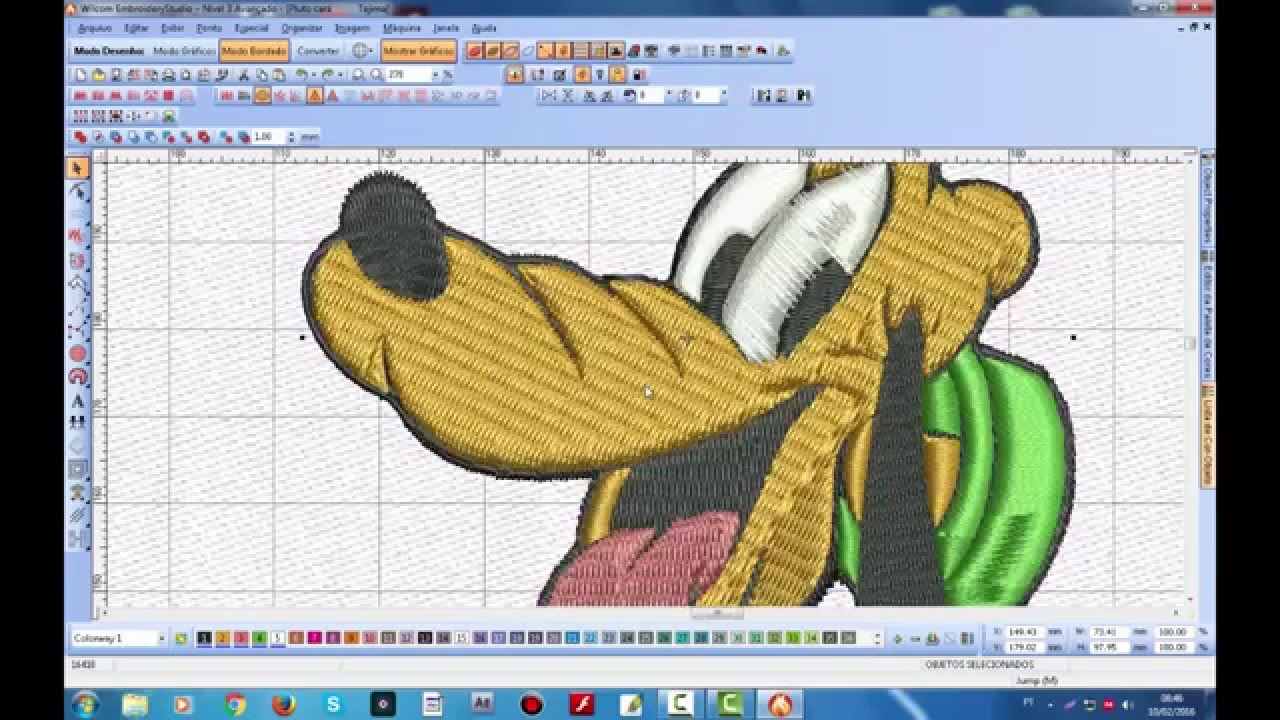Create a new design file
The width and height of the screenshot is (1280, 720).
(x=81, y=75)
